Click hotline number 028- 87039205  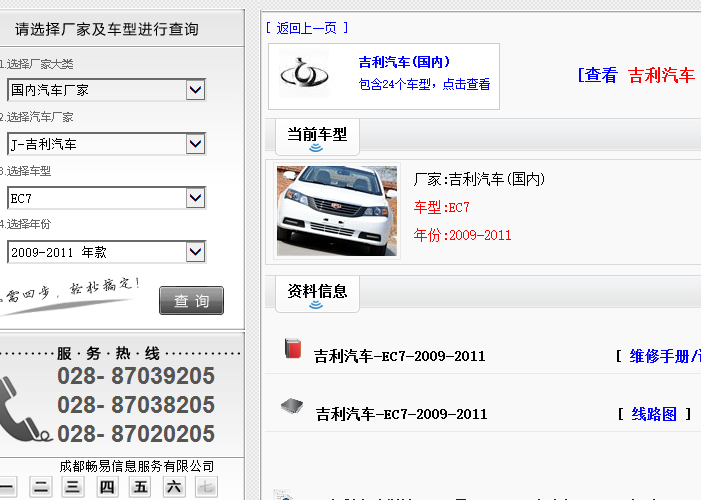click(136, 376)
